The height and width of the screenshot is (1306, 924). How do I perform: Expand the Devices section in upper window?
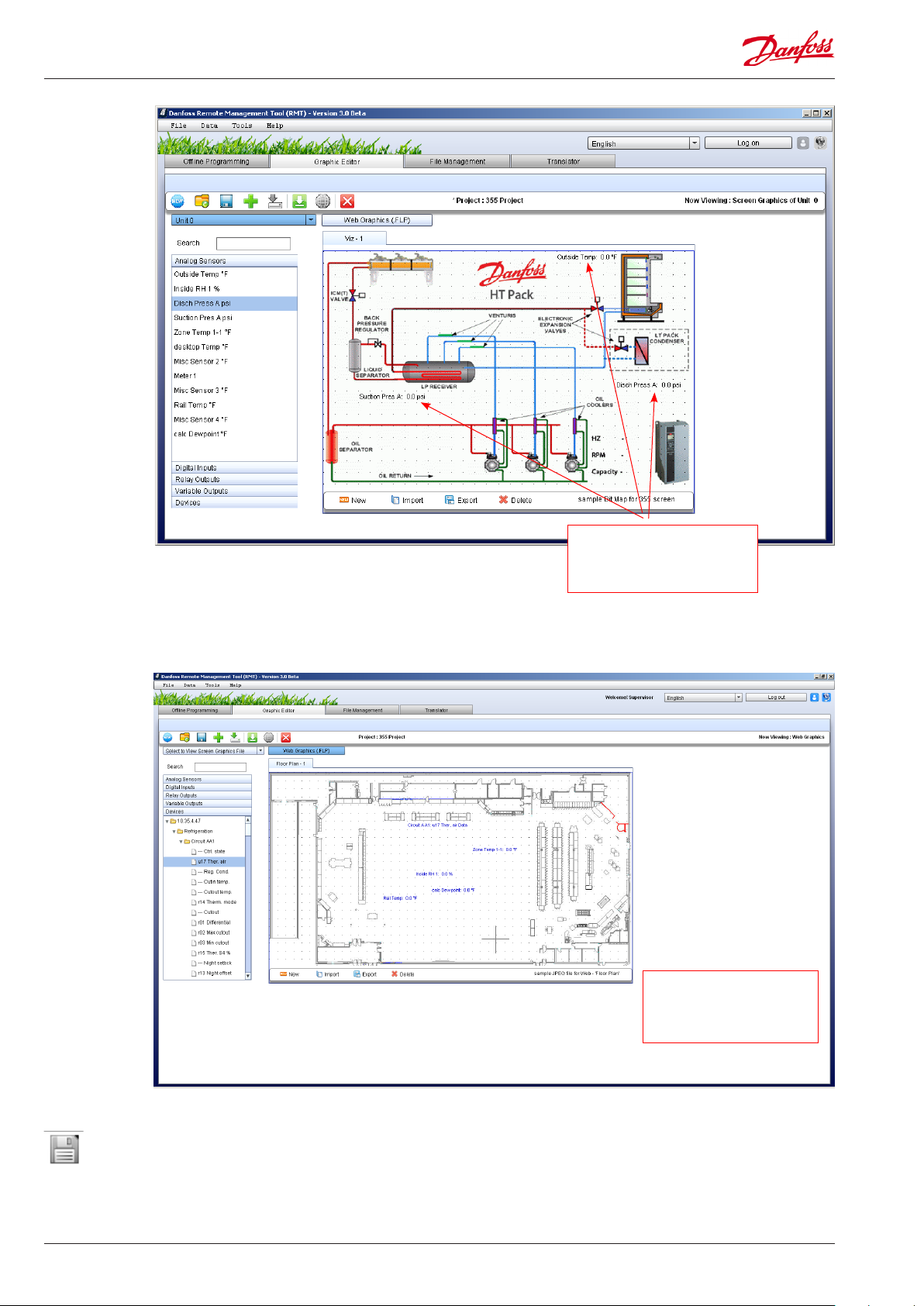(234, 503)
